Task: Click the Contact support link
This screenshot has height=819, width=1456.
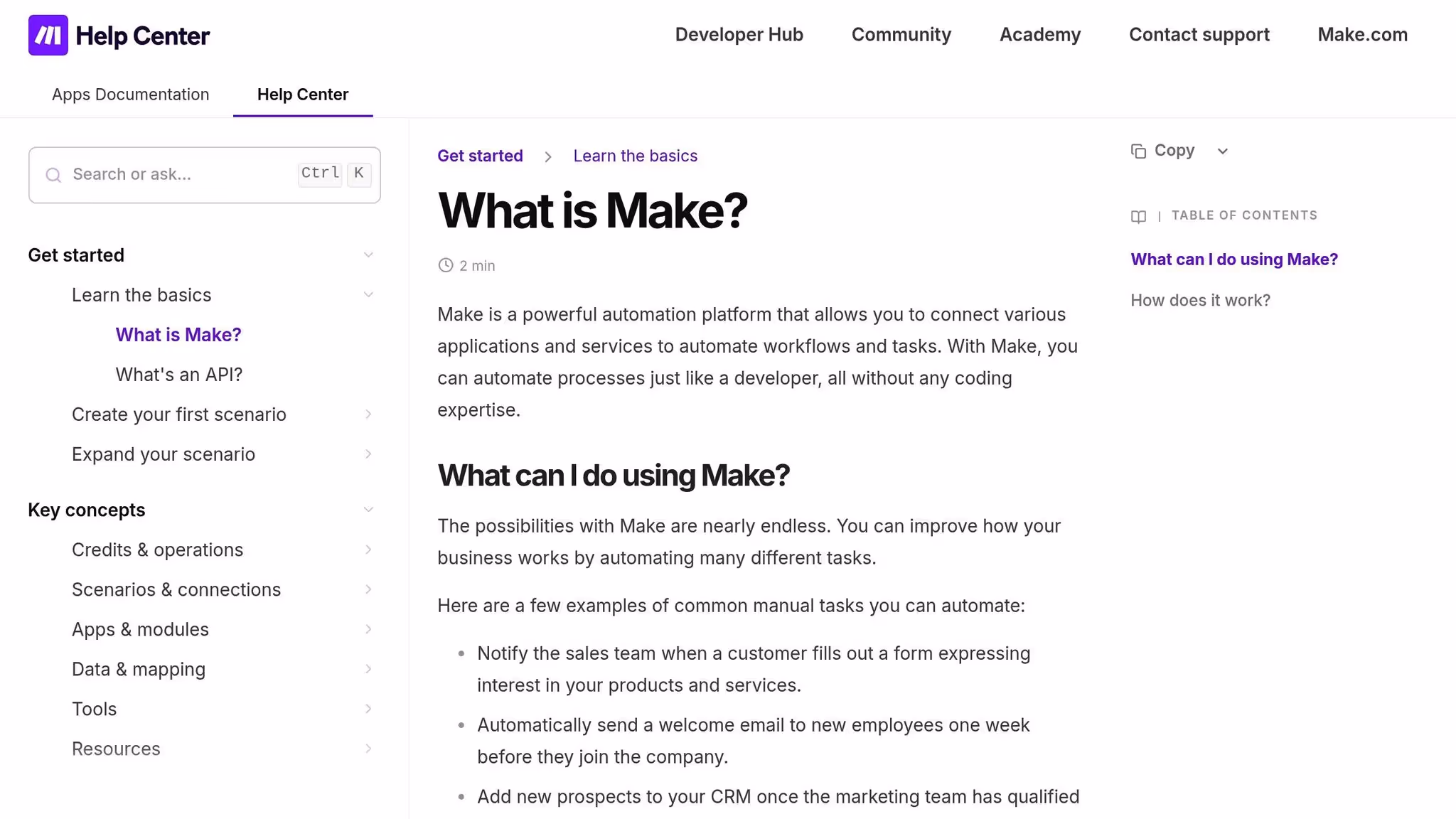Action: coord(1199,34)
